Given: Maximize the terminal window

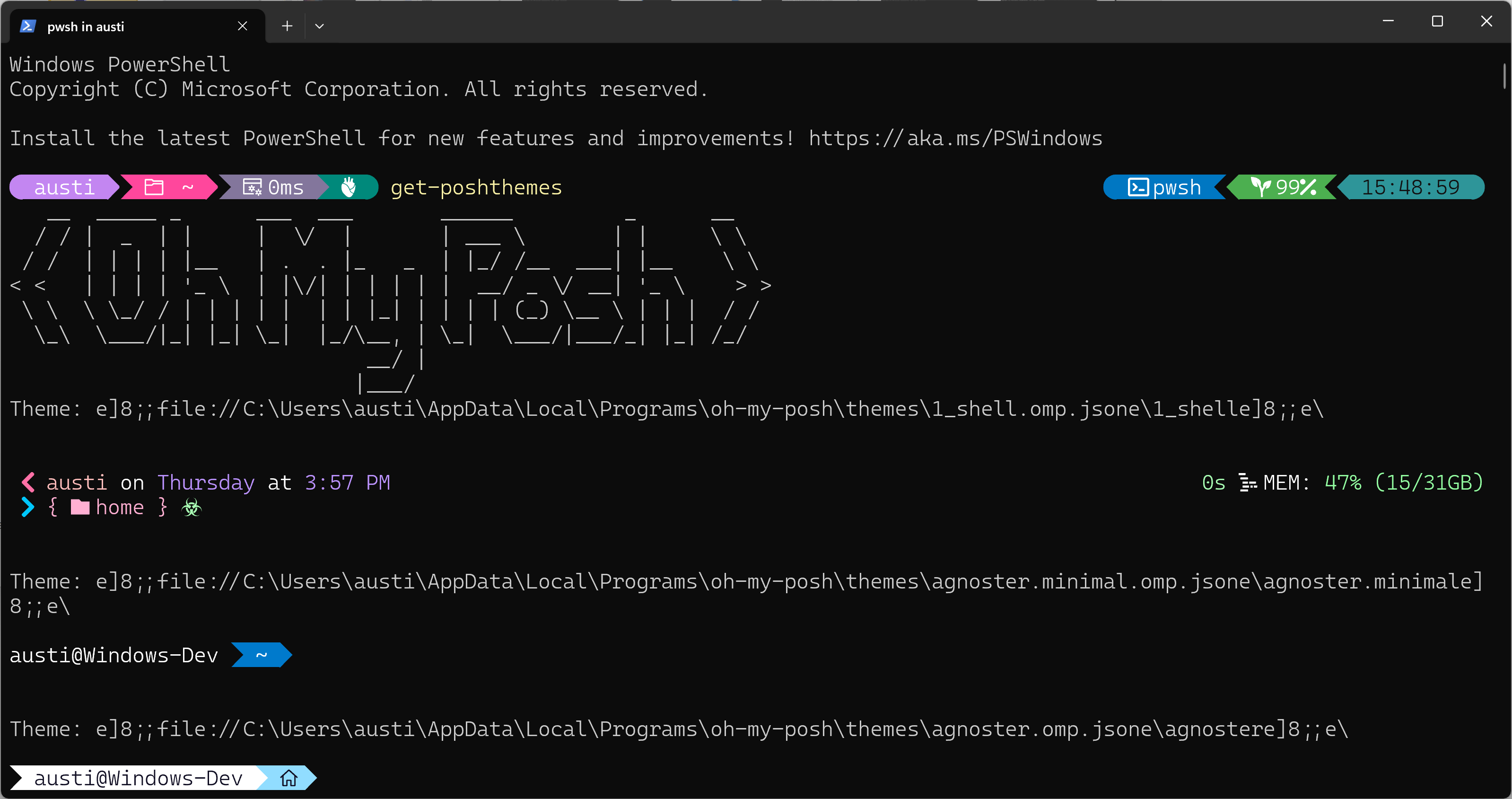Looking at the screenshot, I should click(x=1437, y=22).
